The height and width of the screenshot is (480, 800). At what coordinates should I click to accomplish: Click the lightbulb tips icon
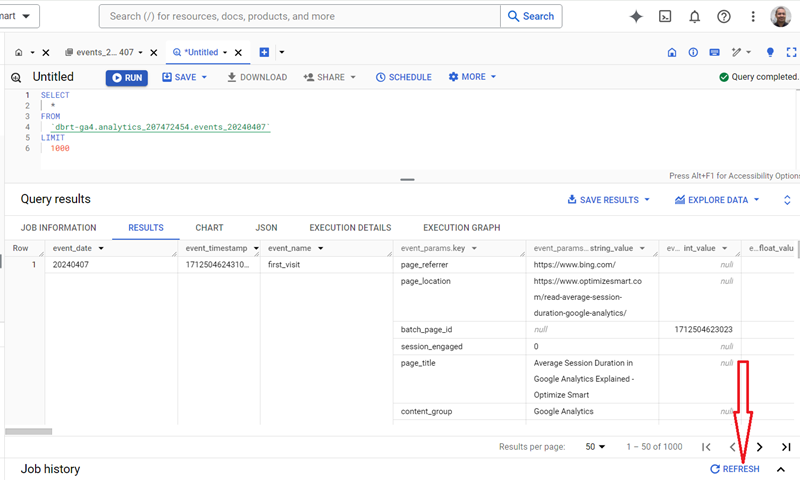(x=770, y=52)
